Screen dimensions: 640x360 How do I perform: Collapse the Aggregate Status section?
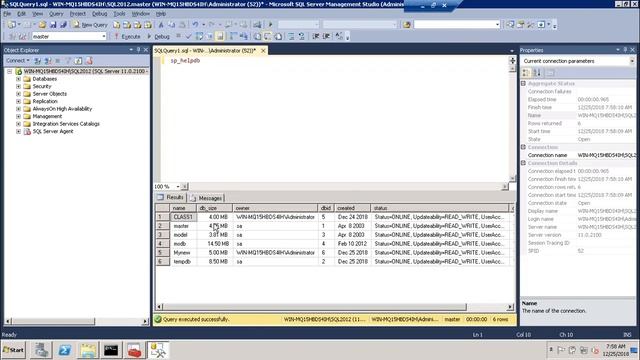pyautogui.click(x=523, y=83)
